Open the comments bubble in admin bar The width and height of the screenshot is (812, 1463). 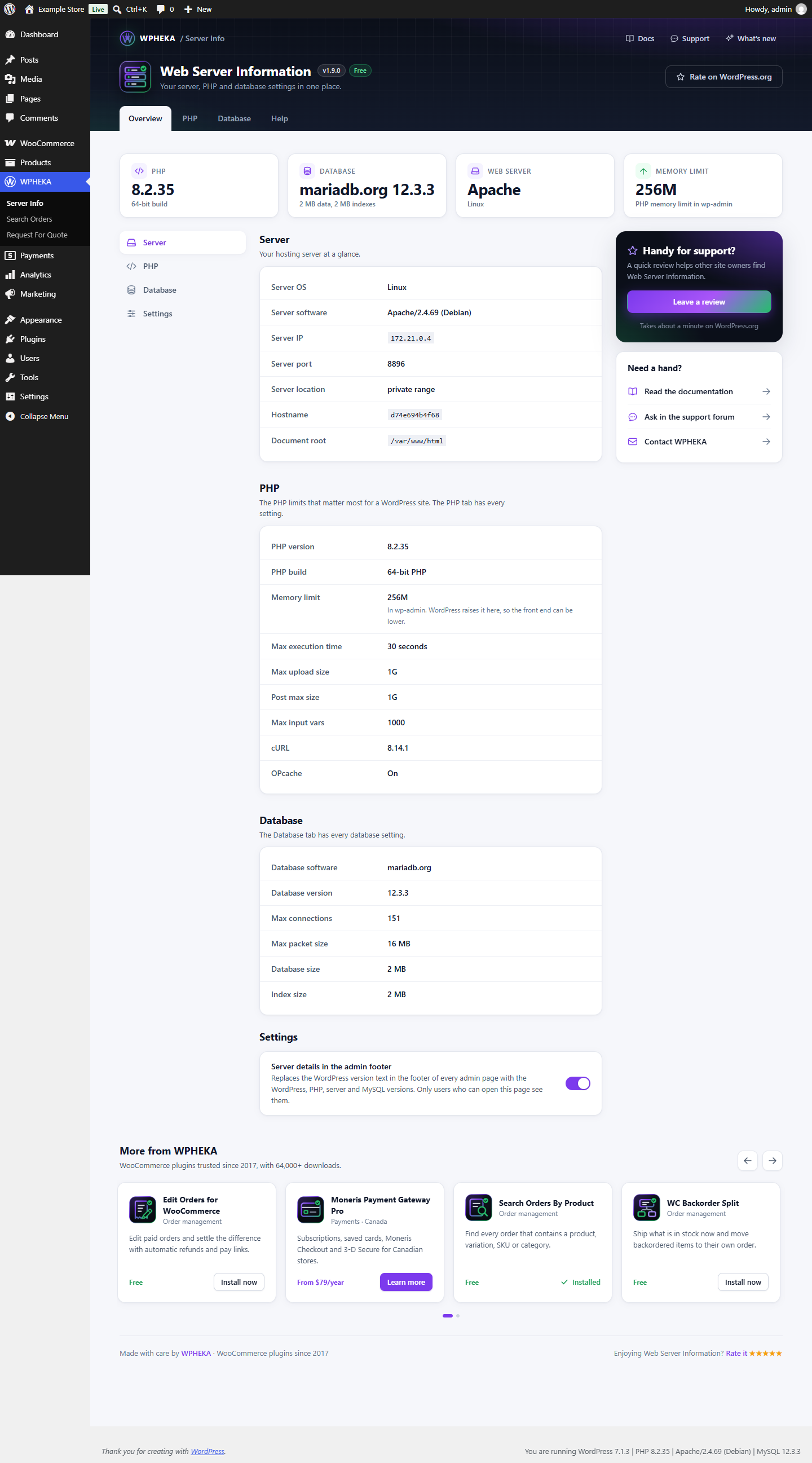coord(165,9)
